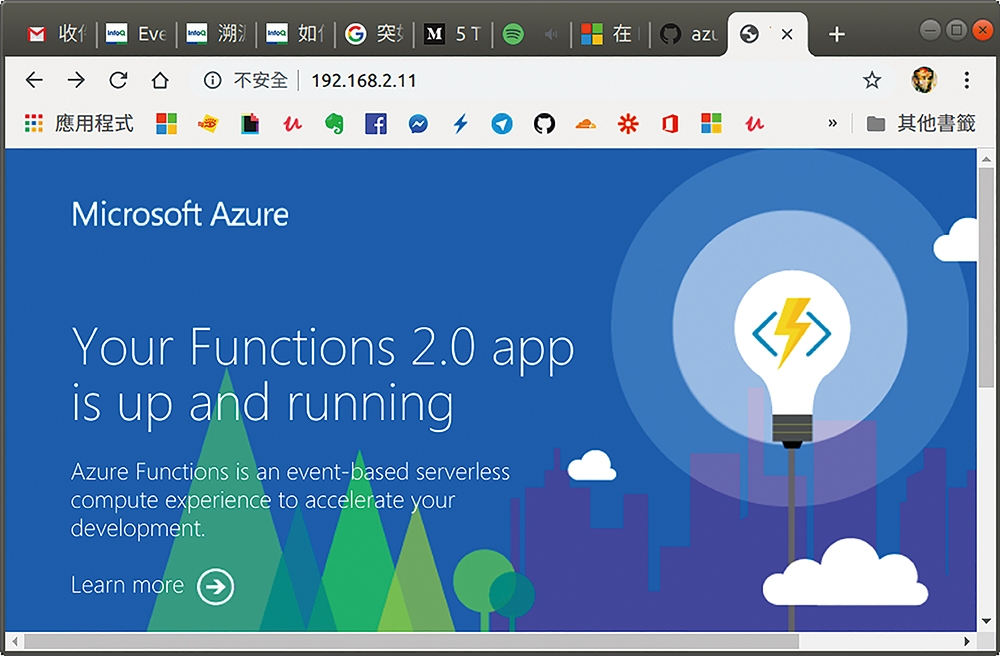Switch to the InfoQ tab titled Eve
1000x656 pixels.
point(136,34)
